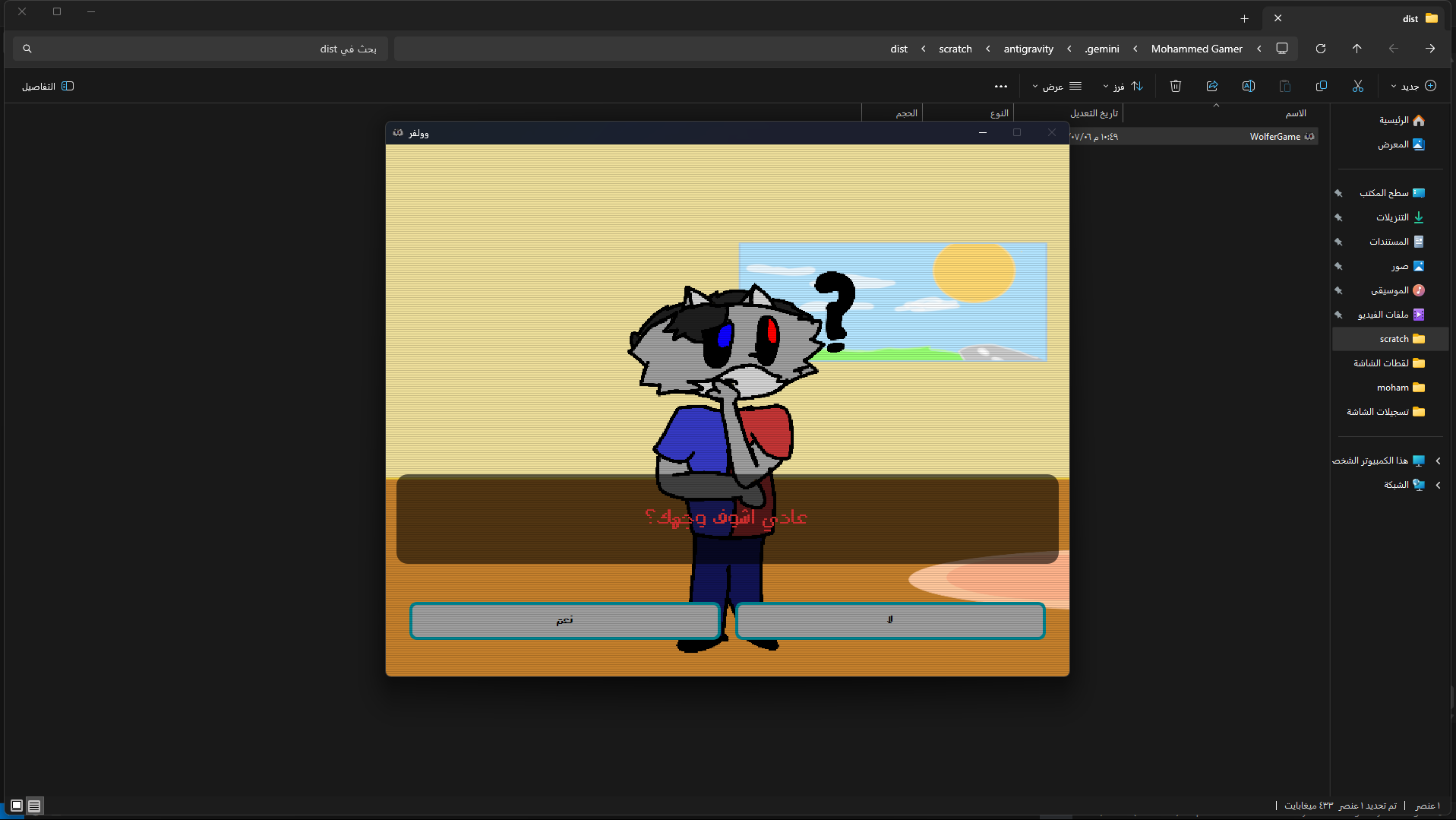Minimize the ولفر game window

coord(983,133)
